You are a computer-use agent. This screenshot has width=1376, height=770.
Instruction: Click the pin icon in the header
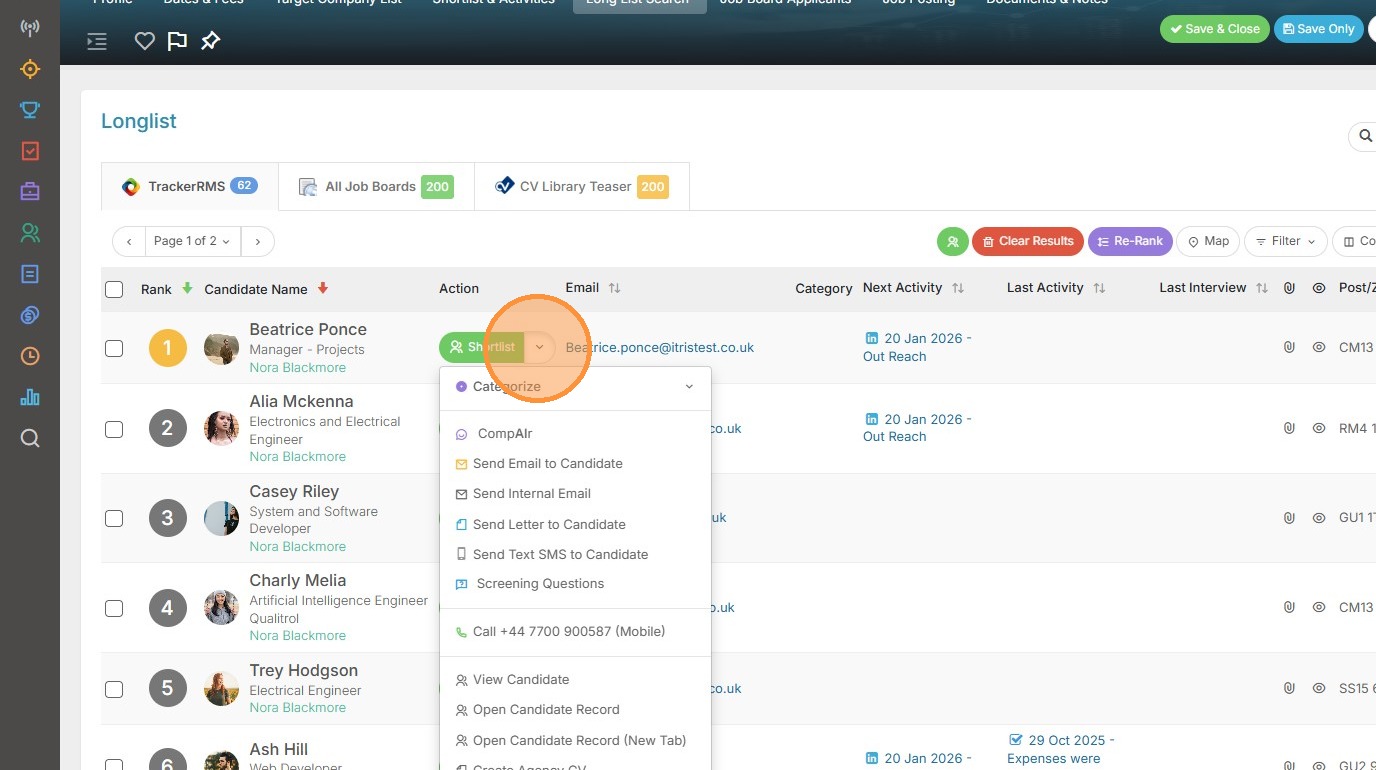(x=210, y=41)
